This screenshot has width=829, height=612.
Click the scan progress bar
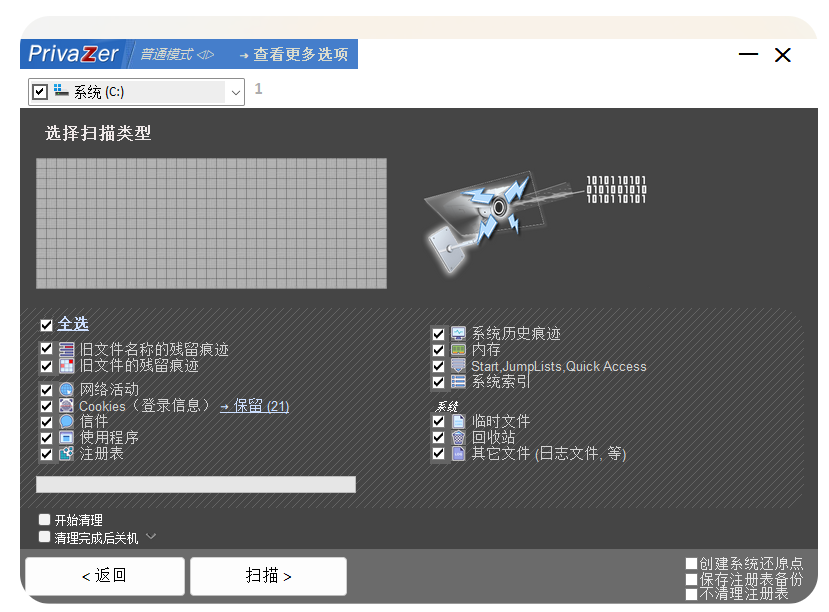click(196, 485)
